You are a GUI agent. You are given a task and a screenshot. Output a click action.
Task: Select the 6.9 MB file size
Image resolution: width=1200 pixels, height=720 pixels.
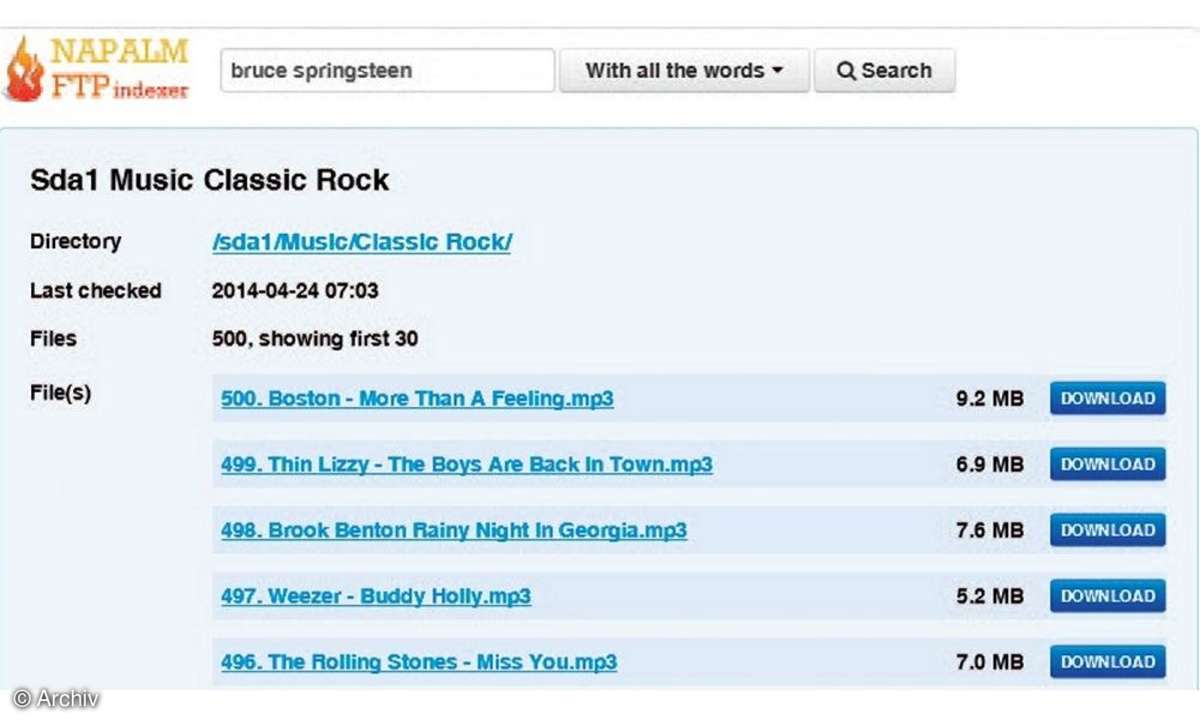point(990,465)
